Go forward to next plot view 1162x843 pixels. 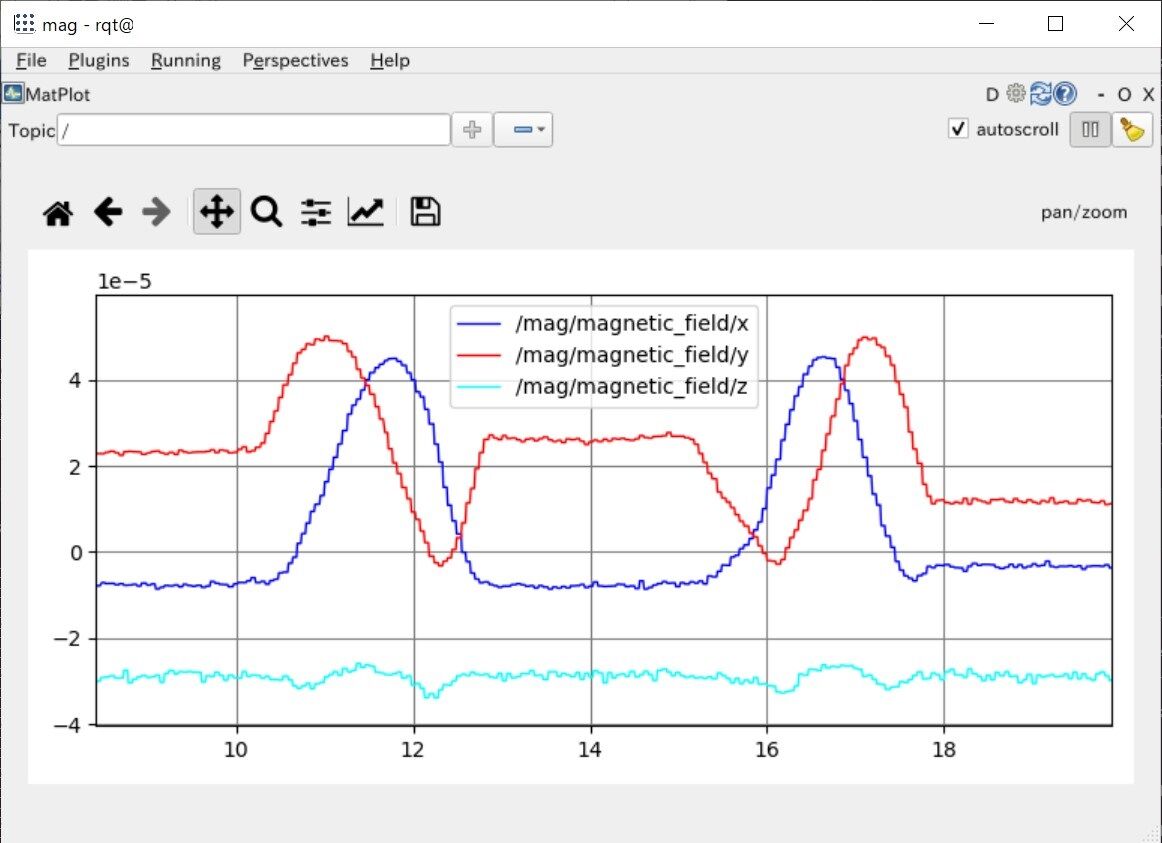point(156,213)
